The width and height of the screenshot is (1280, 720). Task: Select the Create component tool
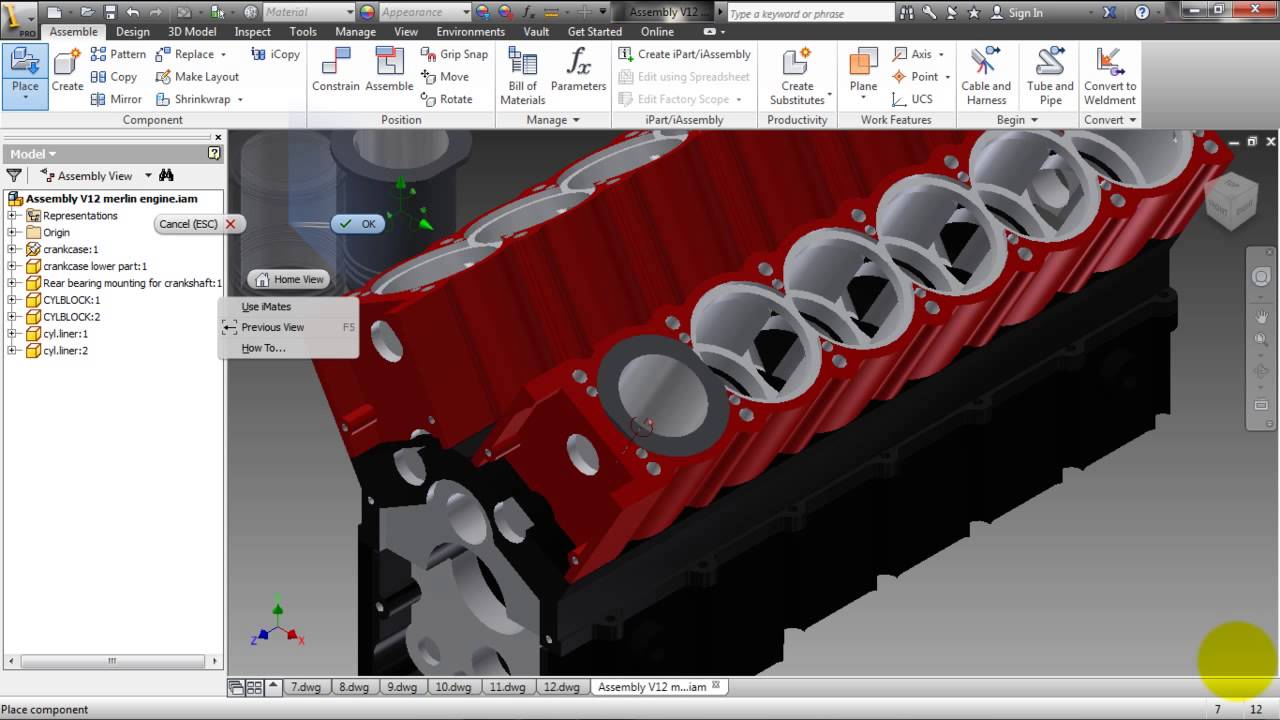pos(67,70)
